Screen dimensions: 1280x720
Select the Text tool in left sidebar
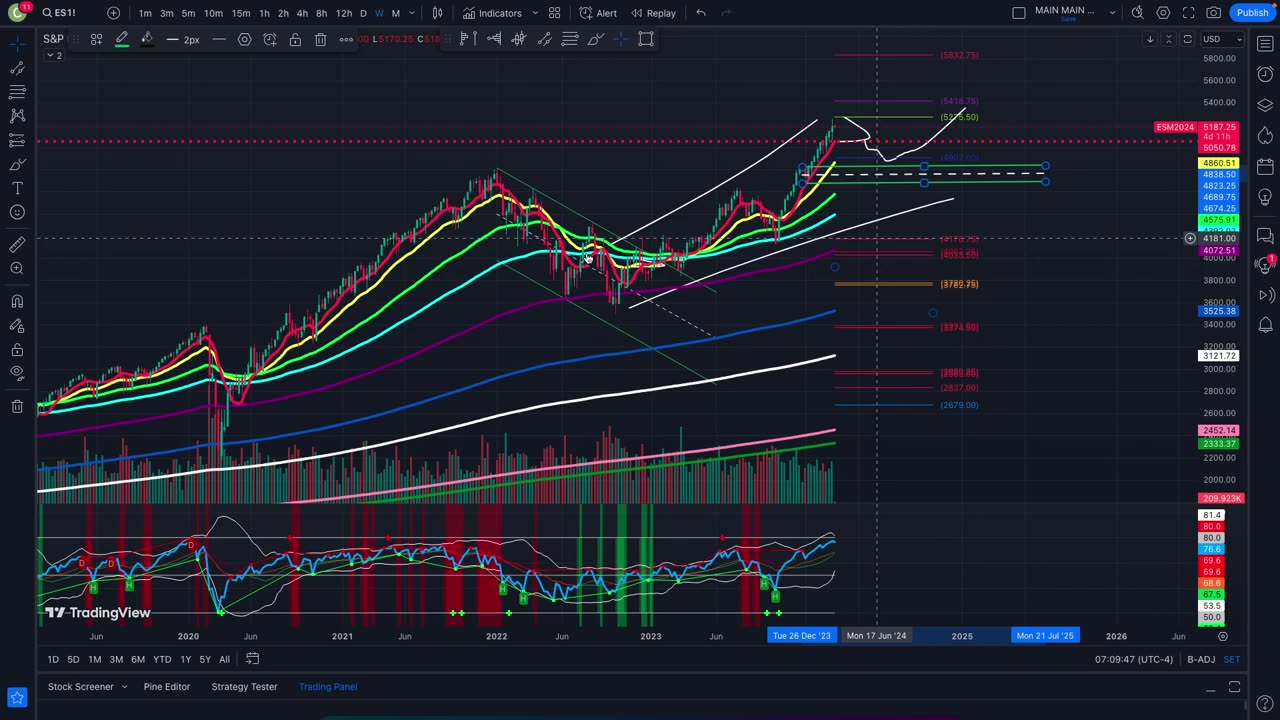[x=17, y=188]
